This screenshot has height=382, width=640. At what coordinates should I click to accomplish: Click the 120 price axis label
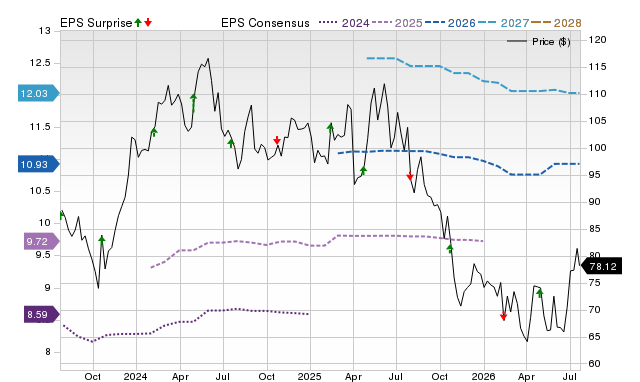click(x=598, y=40)
